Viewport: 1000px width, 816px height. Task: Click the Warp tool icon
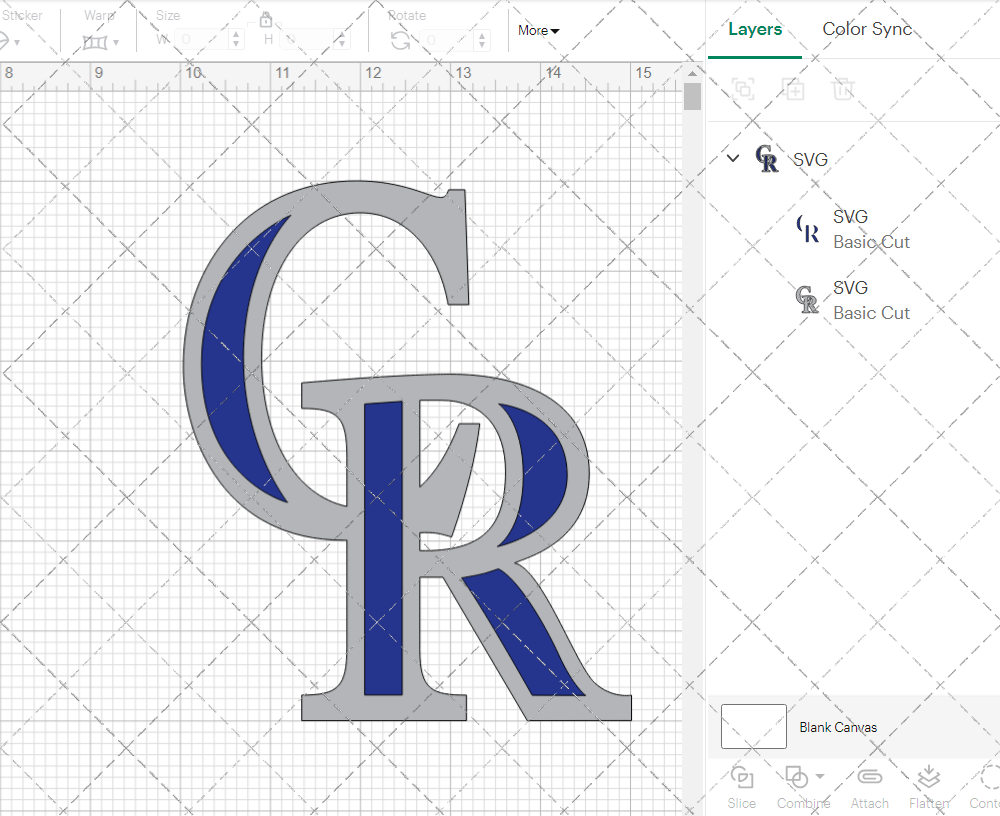94,42
